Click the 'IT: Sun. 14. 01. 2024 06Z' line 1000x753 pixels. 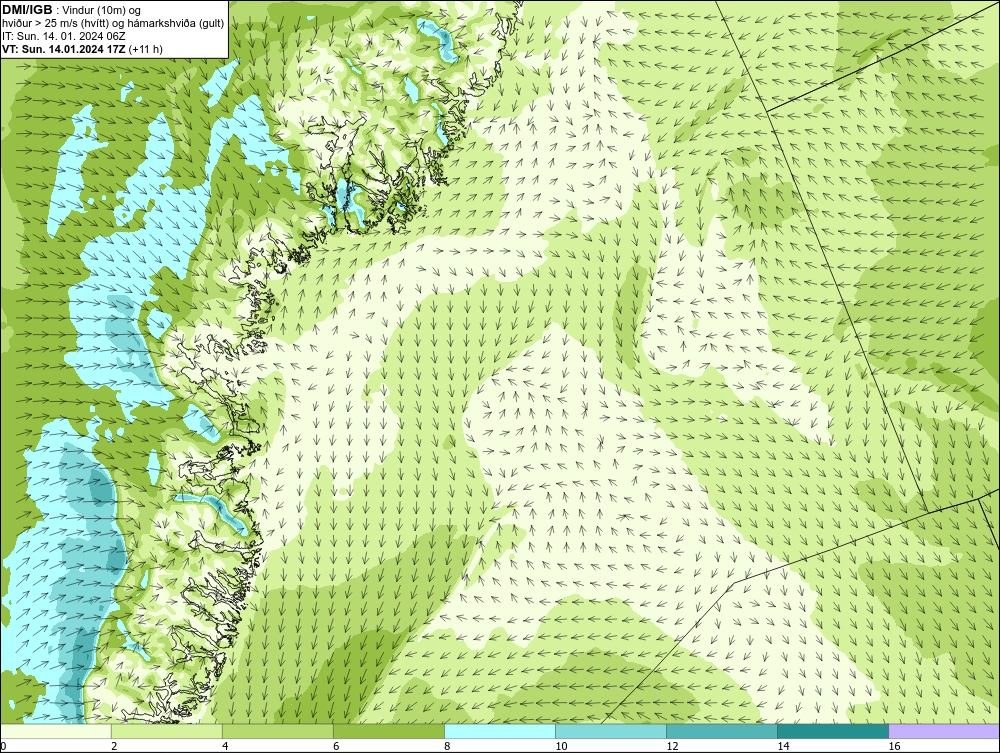click(64, 36)
